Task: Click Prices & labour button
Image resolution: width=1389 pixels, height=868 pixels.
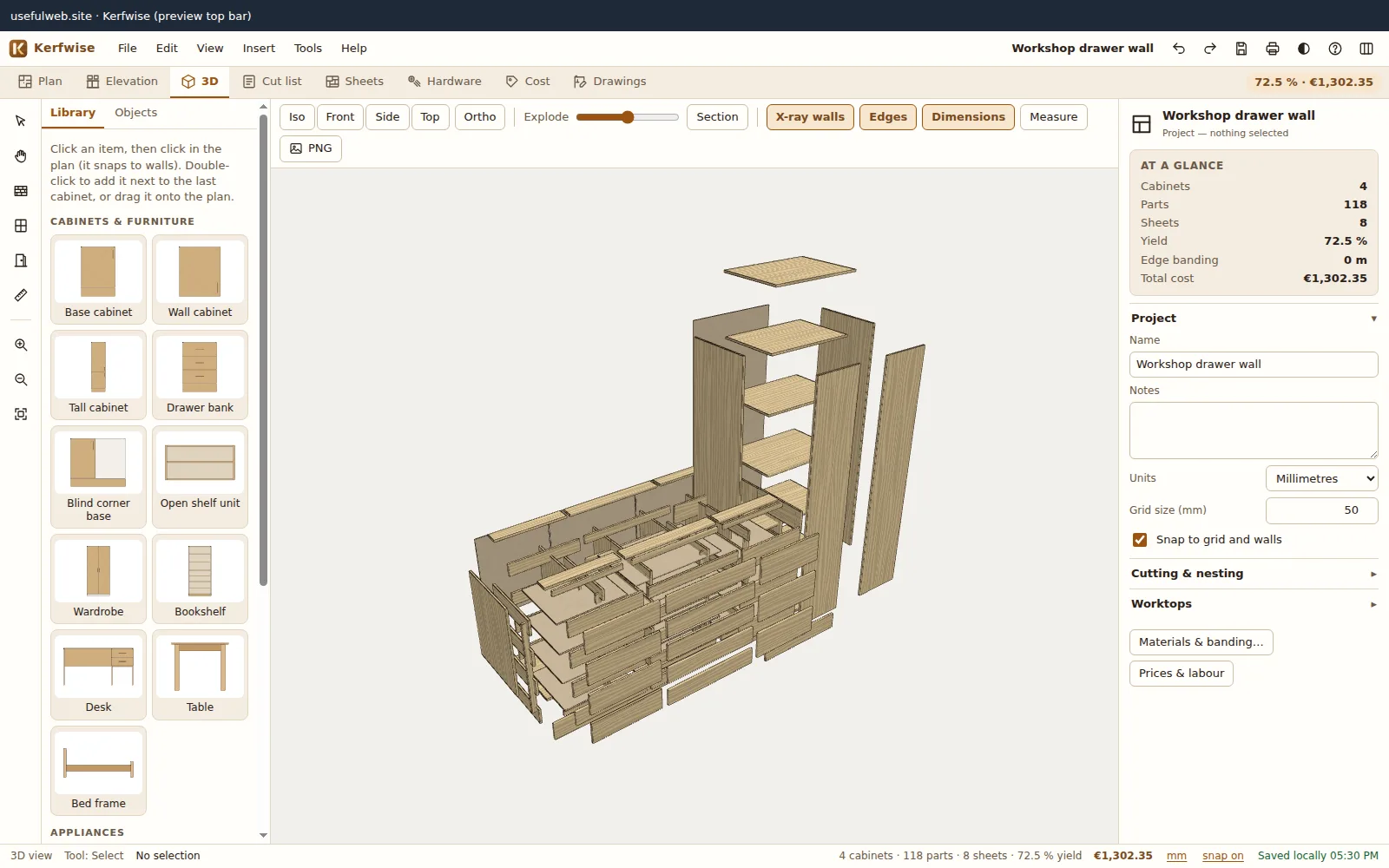Action: pos(1182,674)
